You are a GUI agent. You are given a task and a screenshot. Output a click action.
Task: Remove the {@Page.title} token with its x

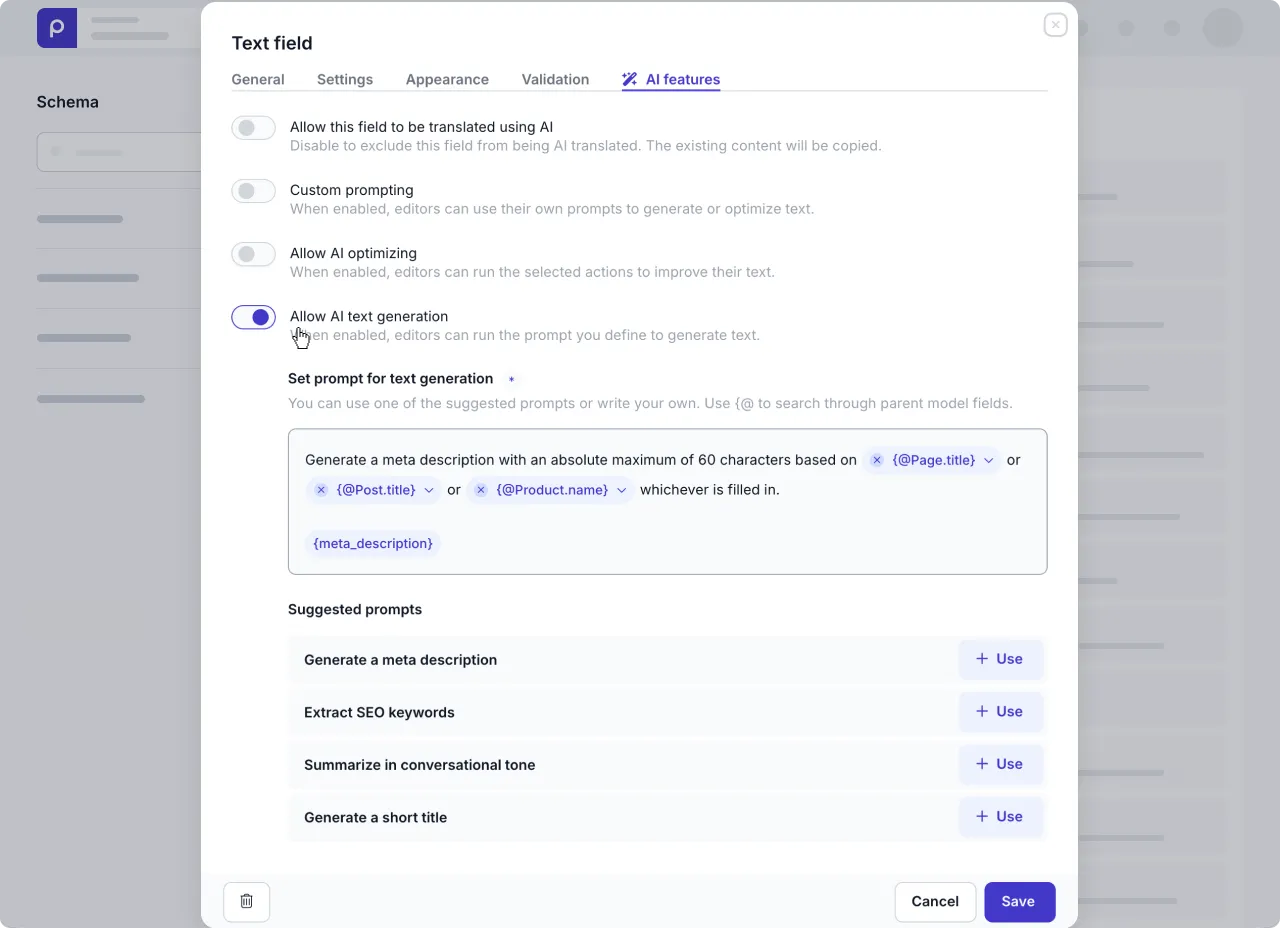(877, 460)
